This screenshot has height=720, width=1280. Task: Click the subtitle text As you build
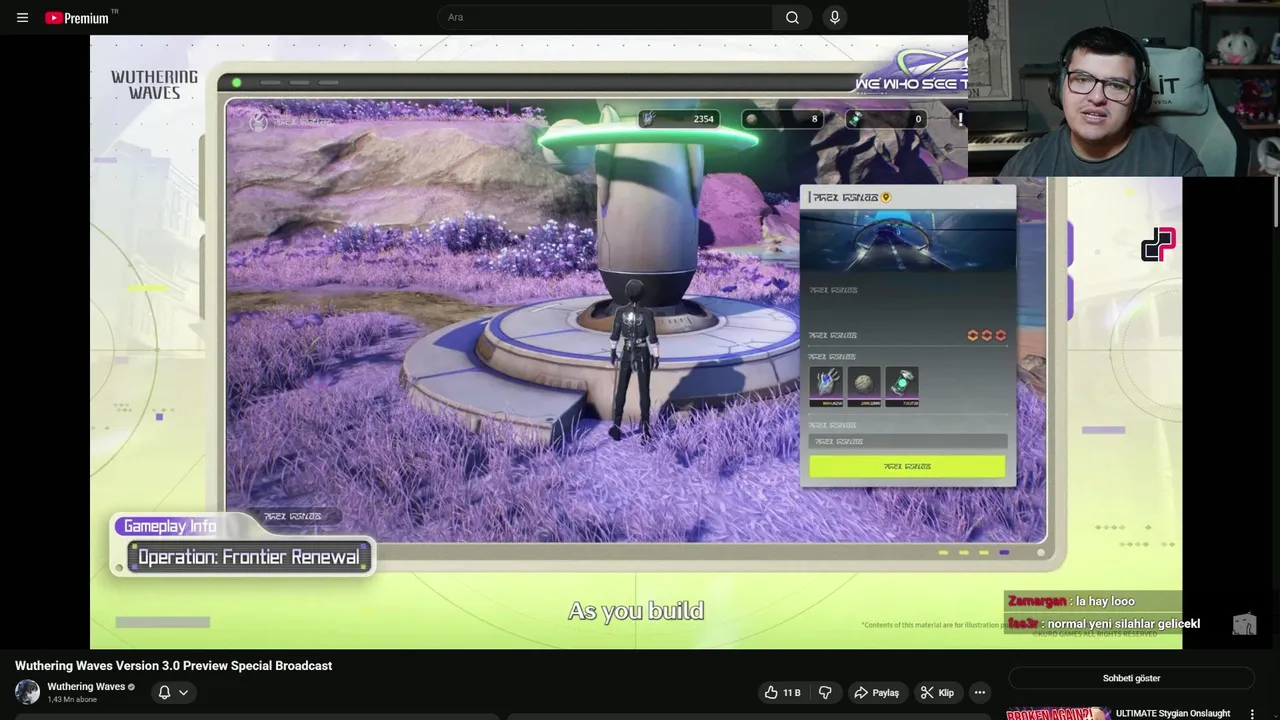click(x=636, y=611)
